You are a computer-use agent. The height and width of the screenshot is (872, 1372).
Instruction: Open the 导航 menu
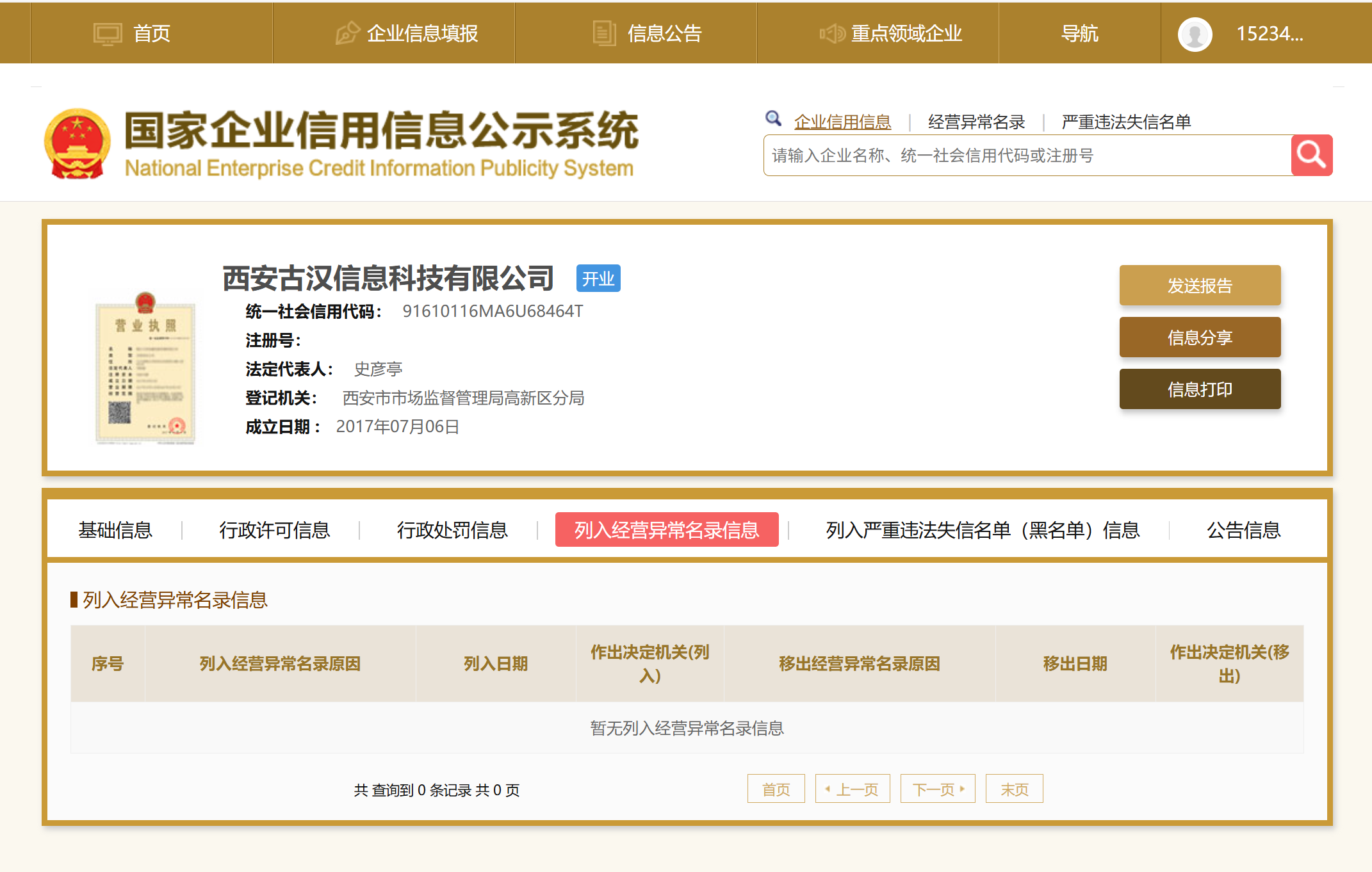pos(1079,33)
